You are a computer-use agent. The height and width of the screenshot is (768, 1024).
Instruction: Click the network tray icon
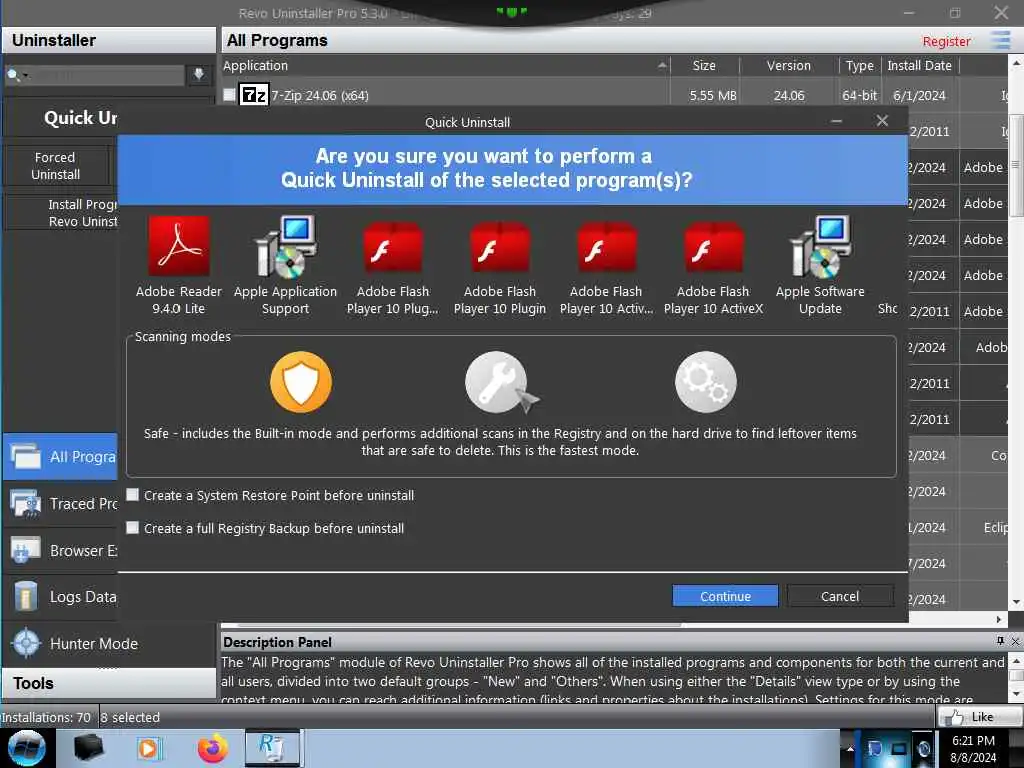(899, 749)
